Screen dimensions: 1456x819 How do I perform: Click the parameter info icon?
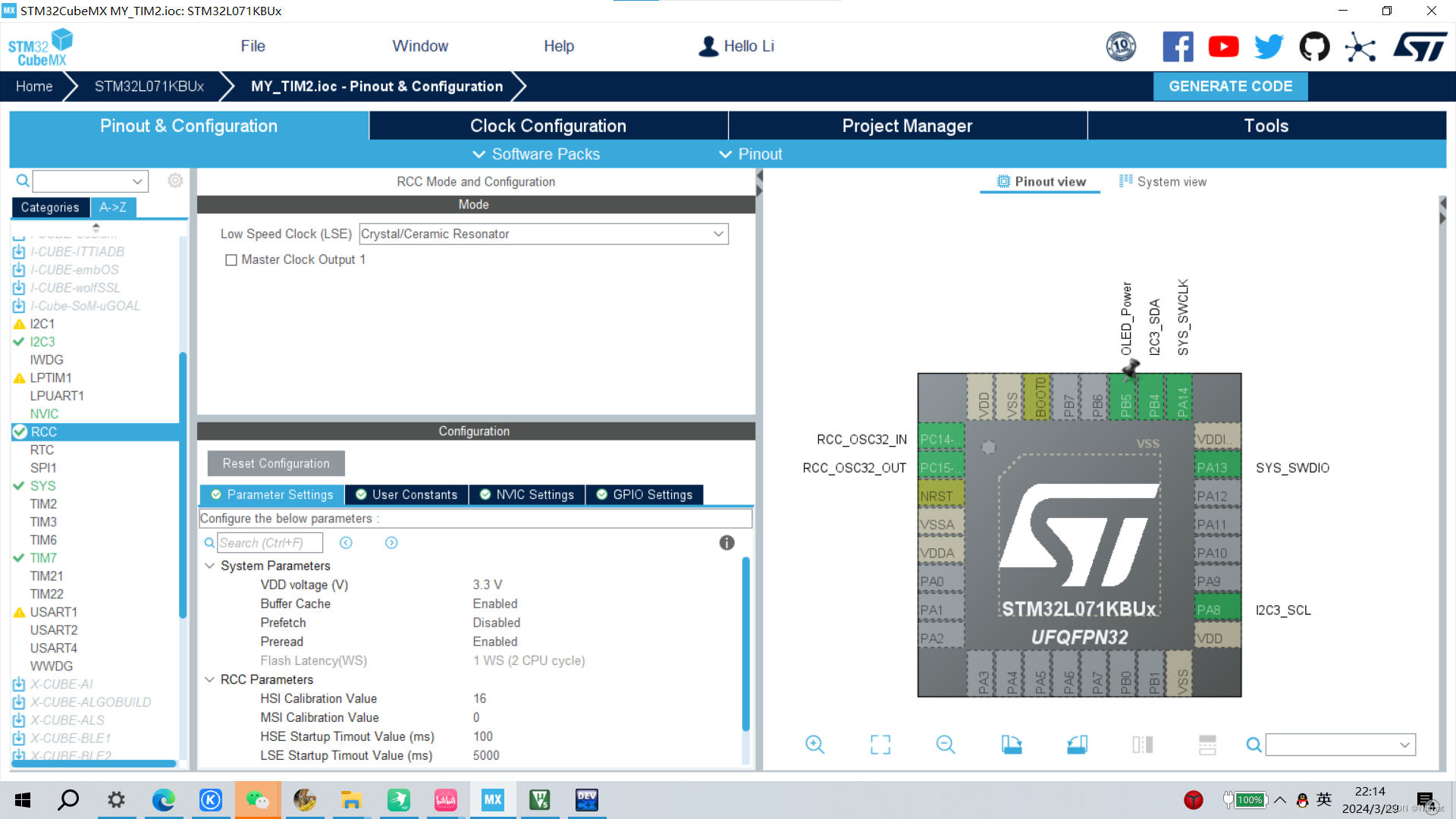pyautogui.click(x=726, y=542)
